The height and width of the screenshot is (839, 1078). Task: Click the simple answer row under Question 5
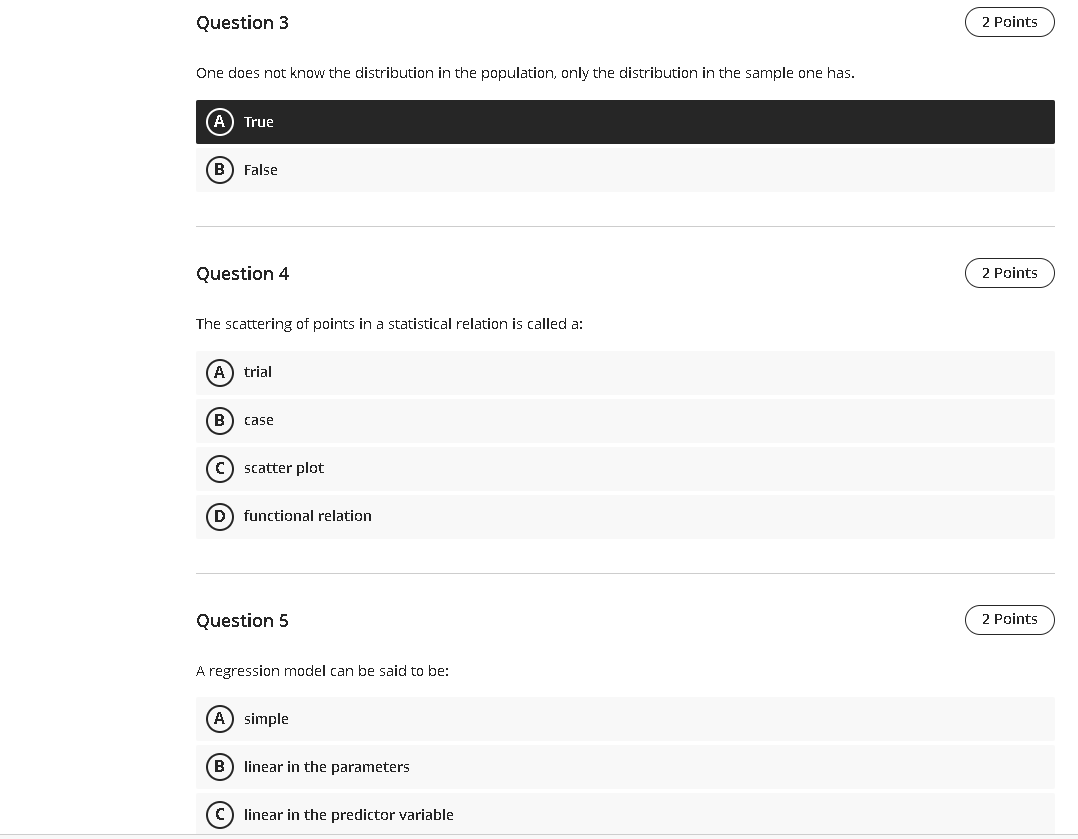click(x=600, y=718)
